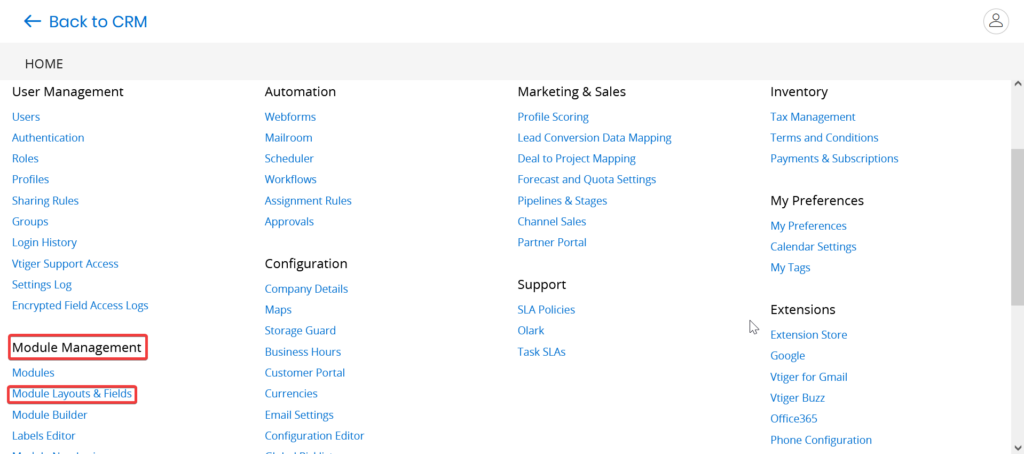Open the Webforms settings page
This screenshot has width=1024, height=454.
point(290,117)
